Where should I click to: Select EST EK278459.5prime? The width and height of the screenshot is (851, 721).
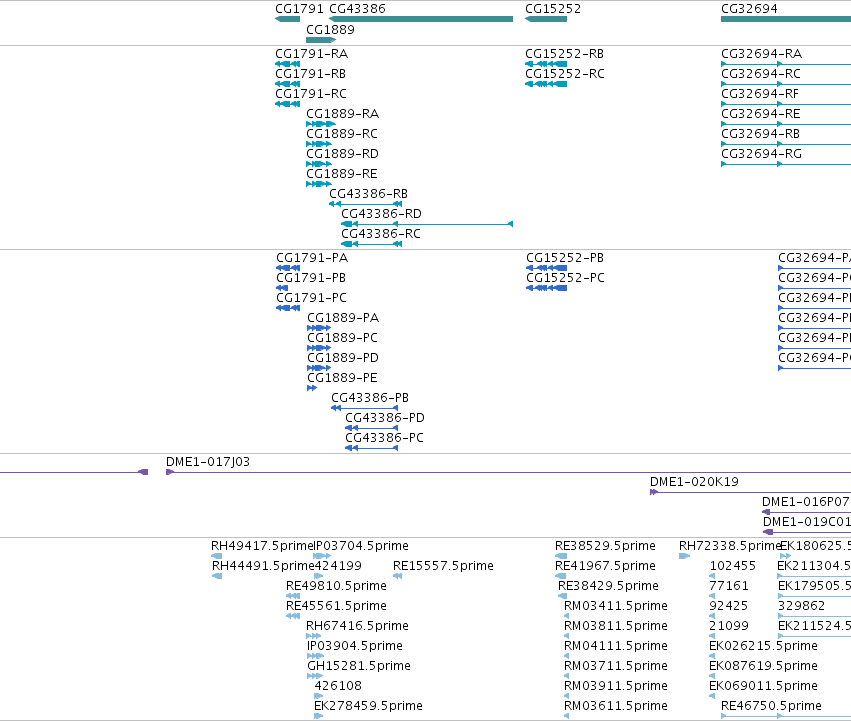click(x=369, y=707)
